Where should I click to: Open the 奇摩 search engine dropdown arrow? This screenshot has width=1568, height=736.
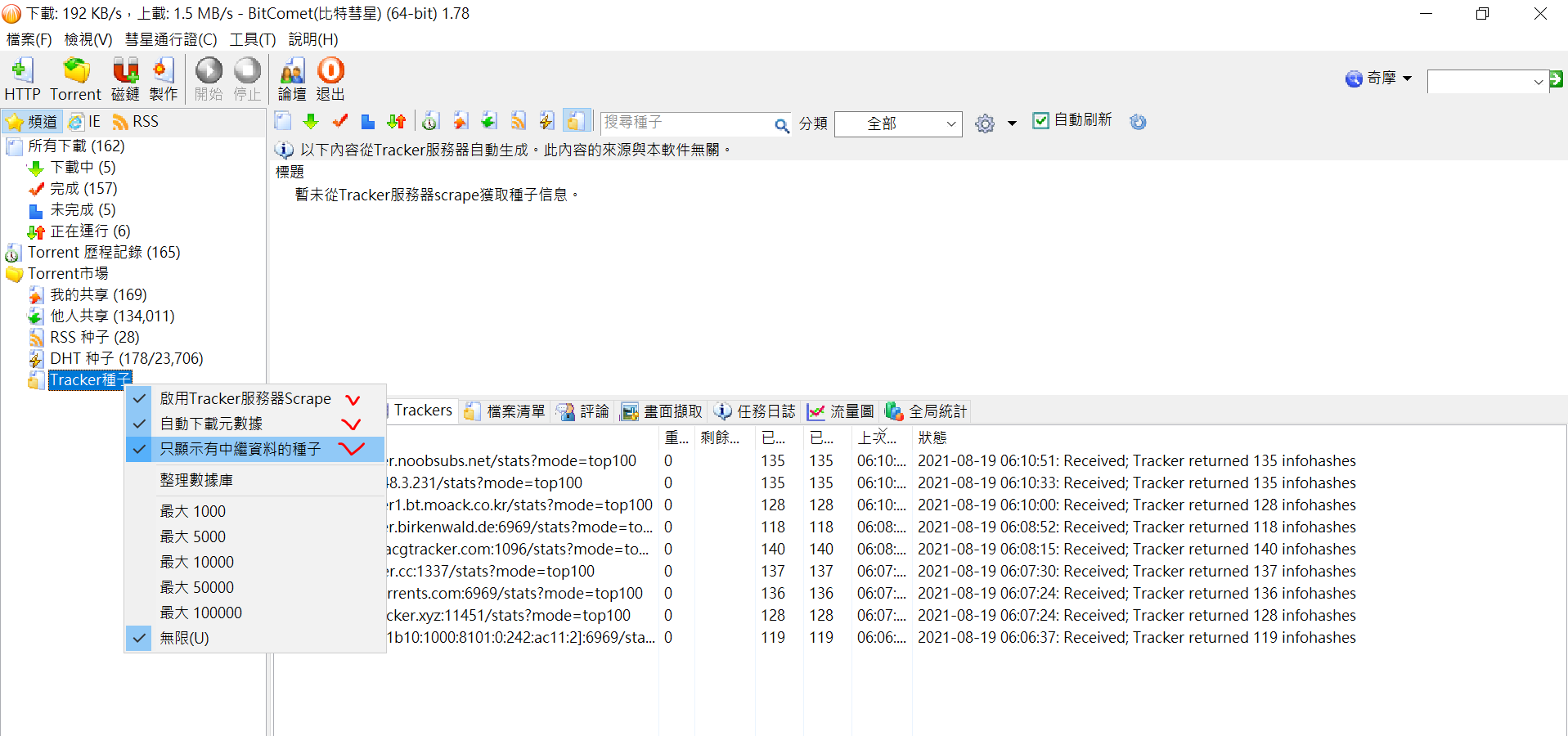[1407, 79]
